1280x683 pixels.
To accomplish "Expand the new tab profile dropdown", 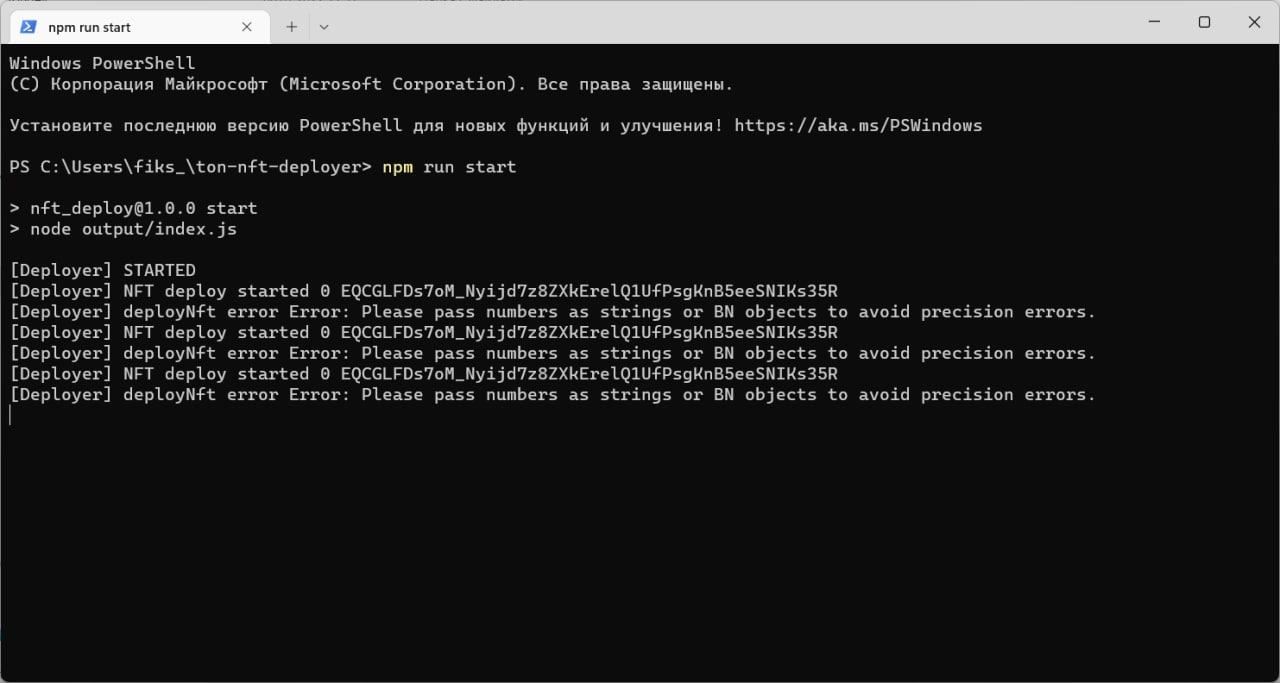I will point(323,27).
